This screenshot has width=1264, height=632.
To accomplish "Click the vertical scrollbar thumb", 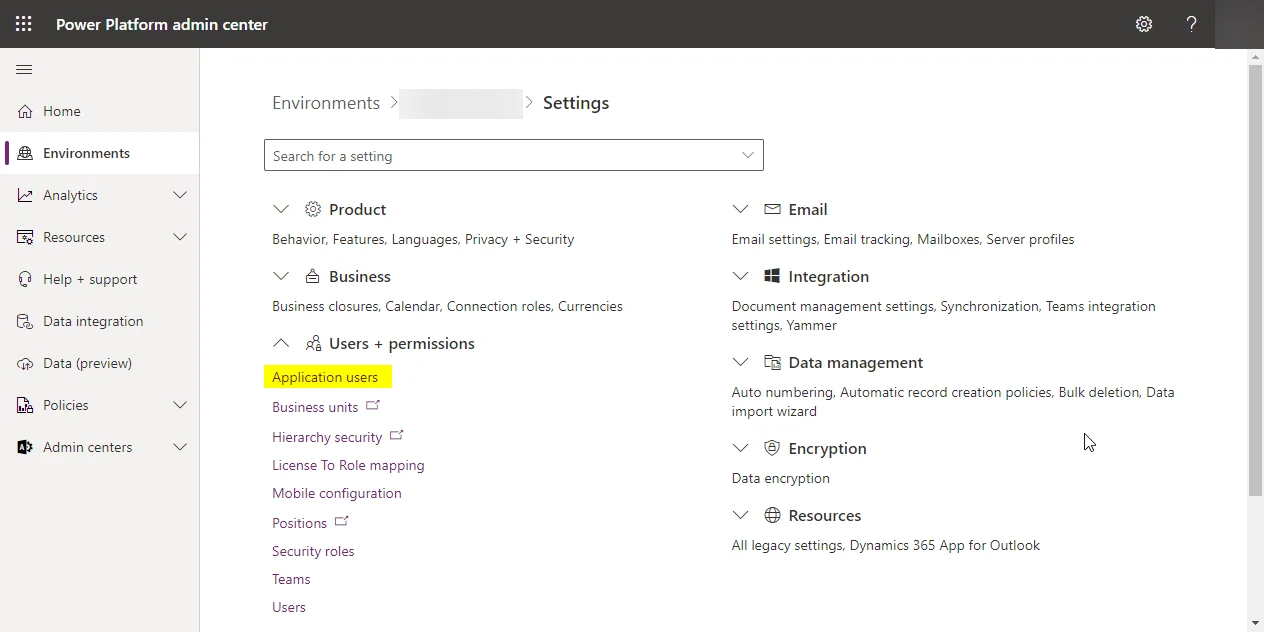I will pos(1256,280).
